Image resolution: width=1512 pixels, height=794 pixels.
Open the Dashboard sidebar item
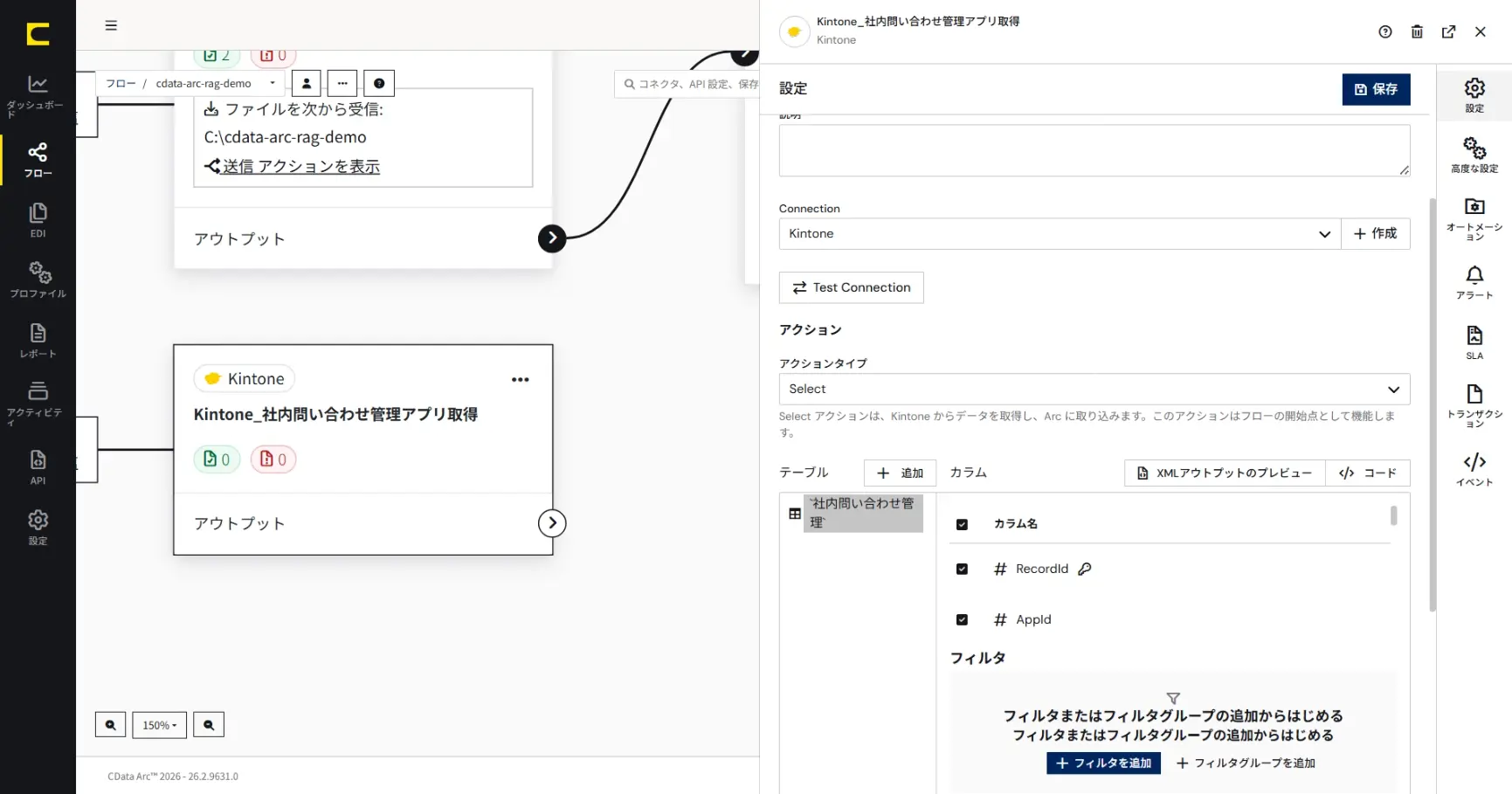click(x=38, y=95)
